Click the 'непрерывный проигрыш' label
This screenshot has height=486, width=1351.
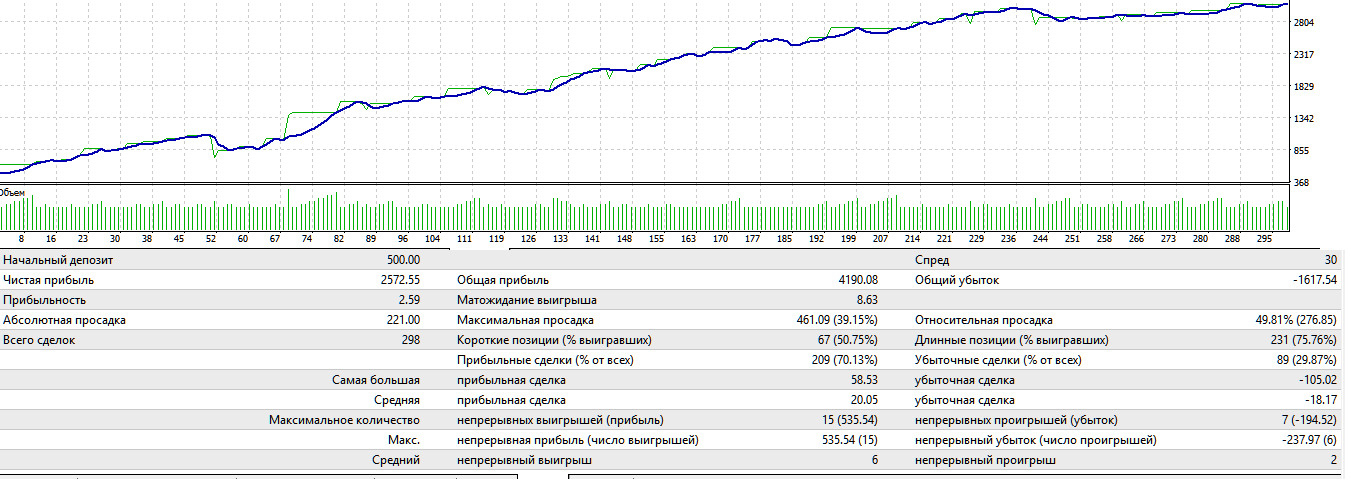985,460
